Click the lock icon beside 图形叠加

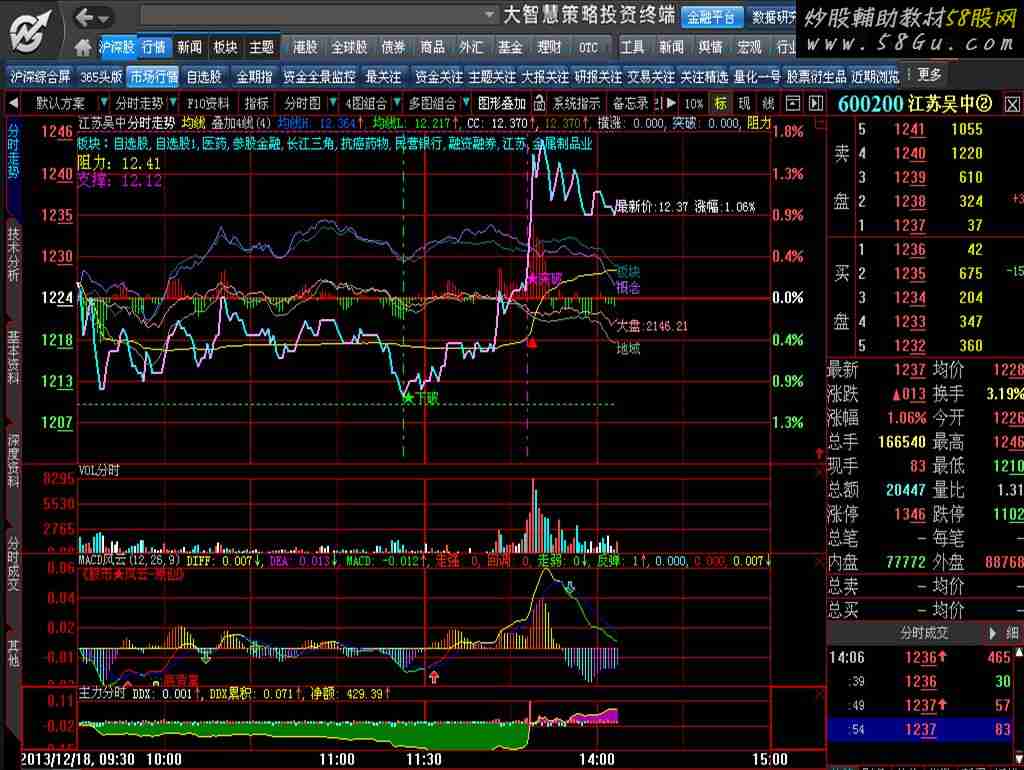pyautogui.click(x=539, y=103)
